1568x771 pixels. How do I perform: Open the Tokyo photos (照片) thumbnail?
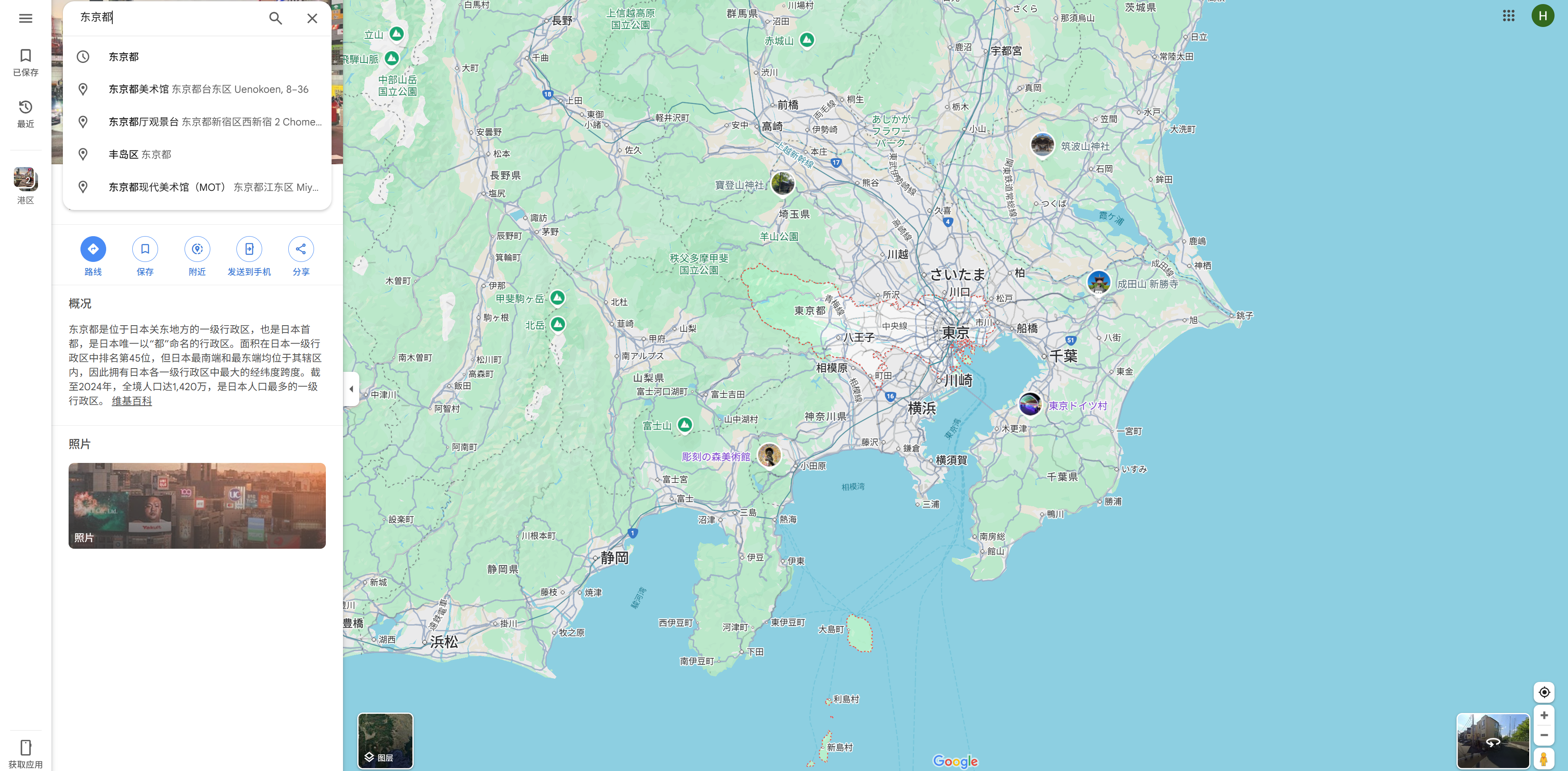click(x=197, y=505)
